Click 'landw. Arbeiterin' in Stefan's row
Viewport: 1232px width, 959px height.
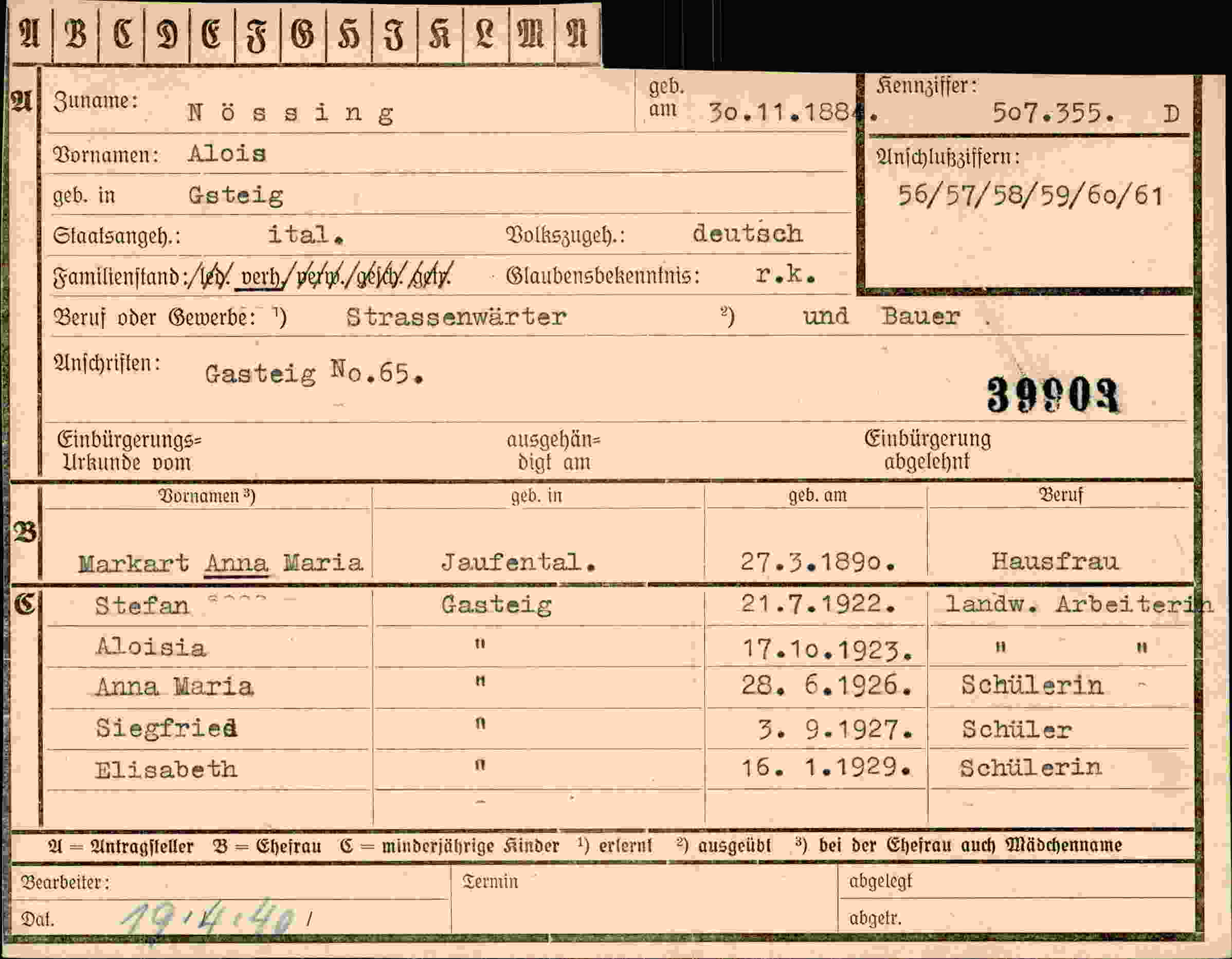[x=1079, y=604]
